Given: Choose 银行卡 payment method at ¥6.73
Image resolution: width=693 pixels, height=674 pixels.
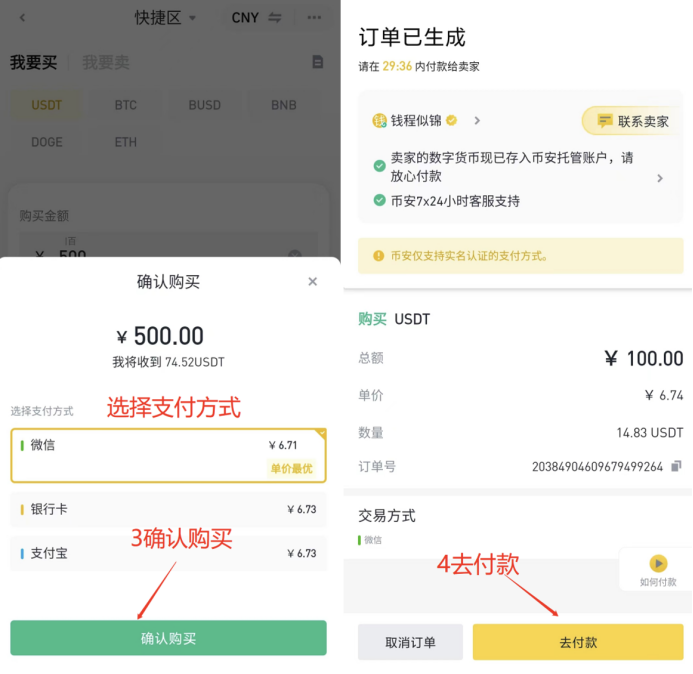Looking at the screenshot, I should click(168, 509).
